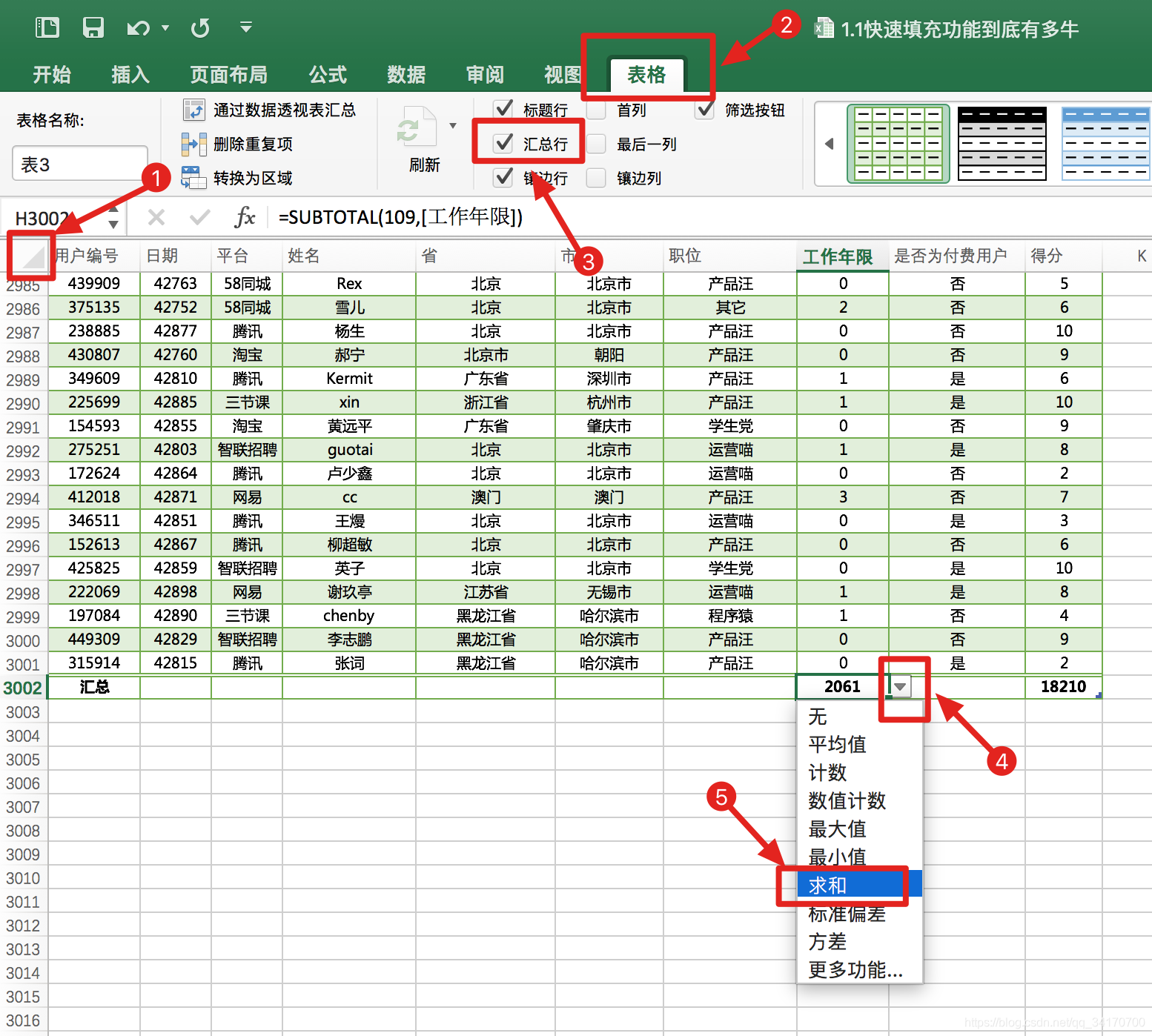The width and height of the screenshot is (1152, 1036).
Task: Toggle the 汇总行 checkbox
Action: pyautogui.click(x=504, y=143)
